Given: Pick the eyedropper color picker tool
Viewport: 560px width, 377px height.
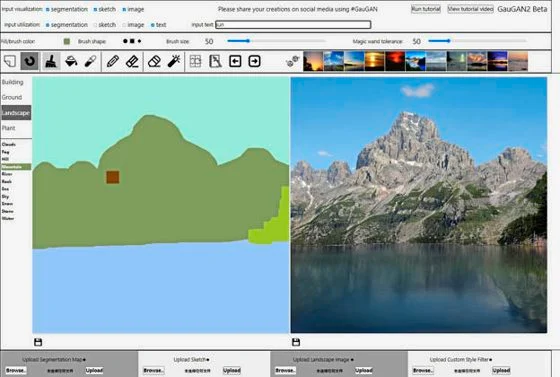Looking at the screenshot, I should click(x=91, y=61).
